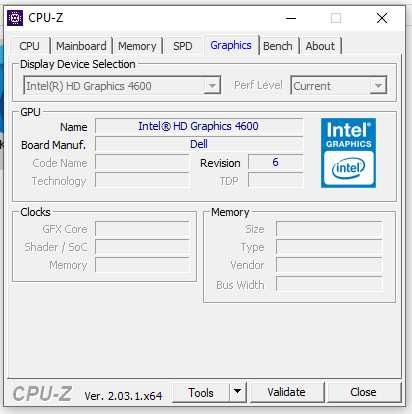Click the Validate button
Screen dimensions: 412x414
pyautogui.click(x=286, y=392)
